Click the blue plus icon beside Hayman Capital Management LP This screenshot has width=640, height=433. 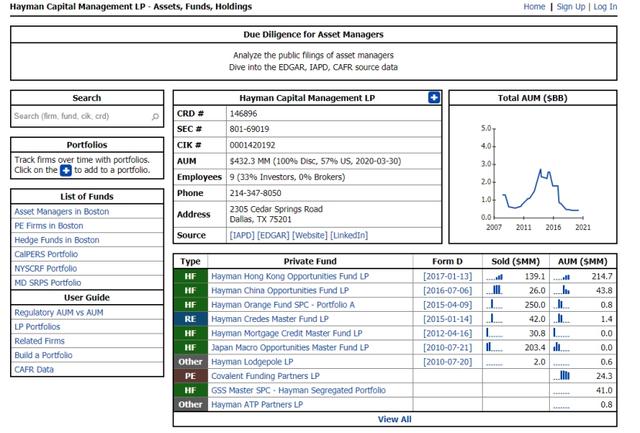pos(434,98)
